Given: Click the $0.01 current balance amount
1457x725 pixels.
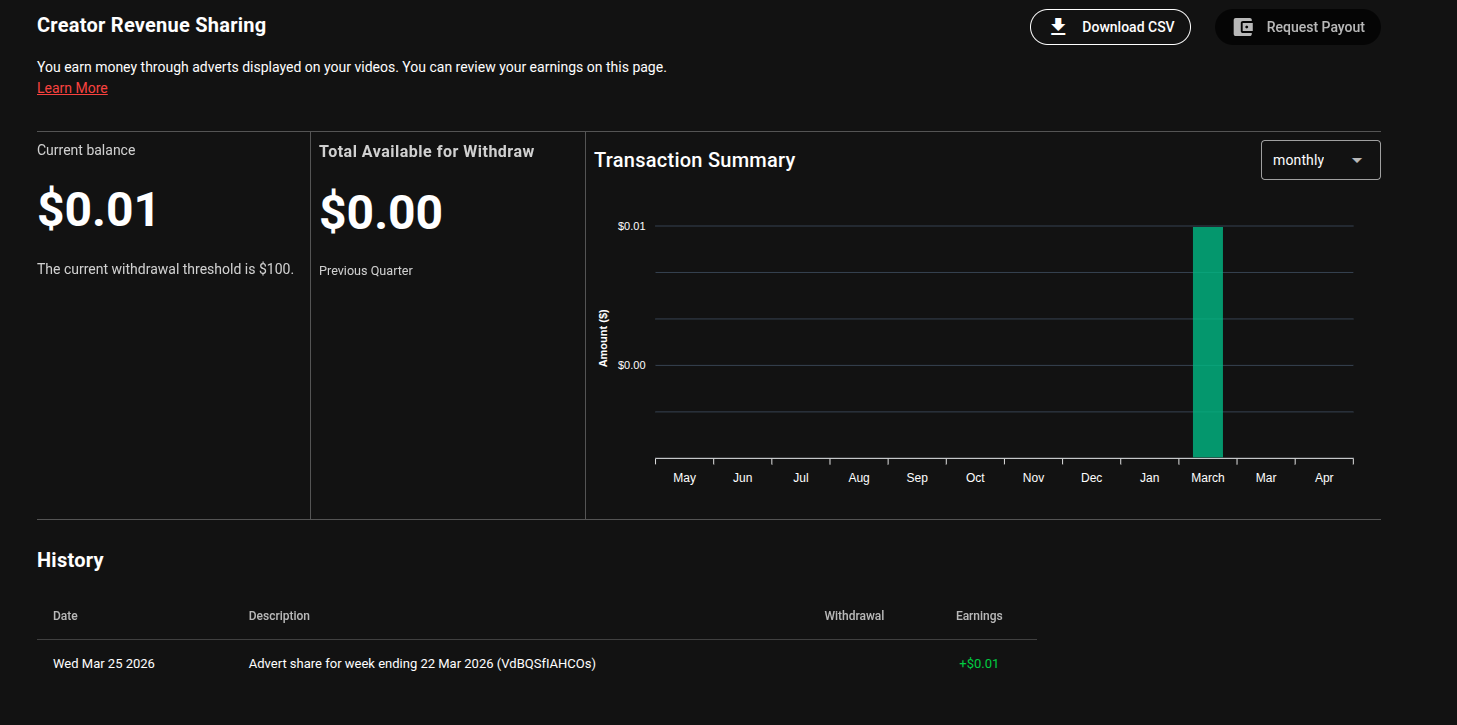Looking at the screenshot, I should click(98, 210).
